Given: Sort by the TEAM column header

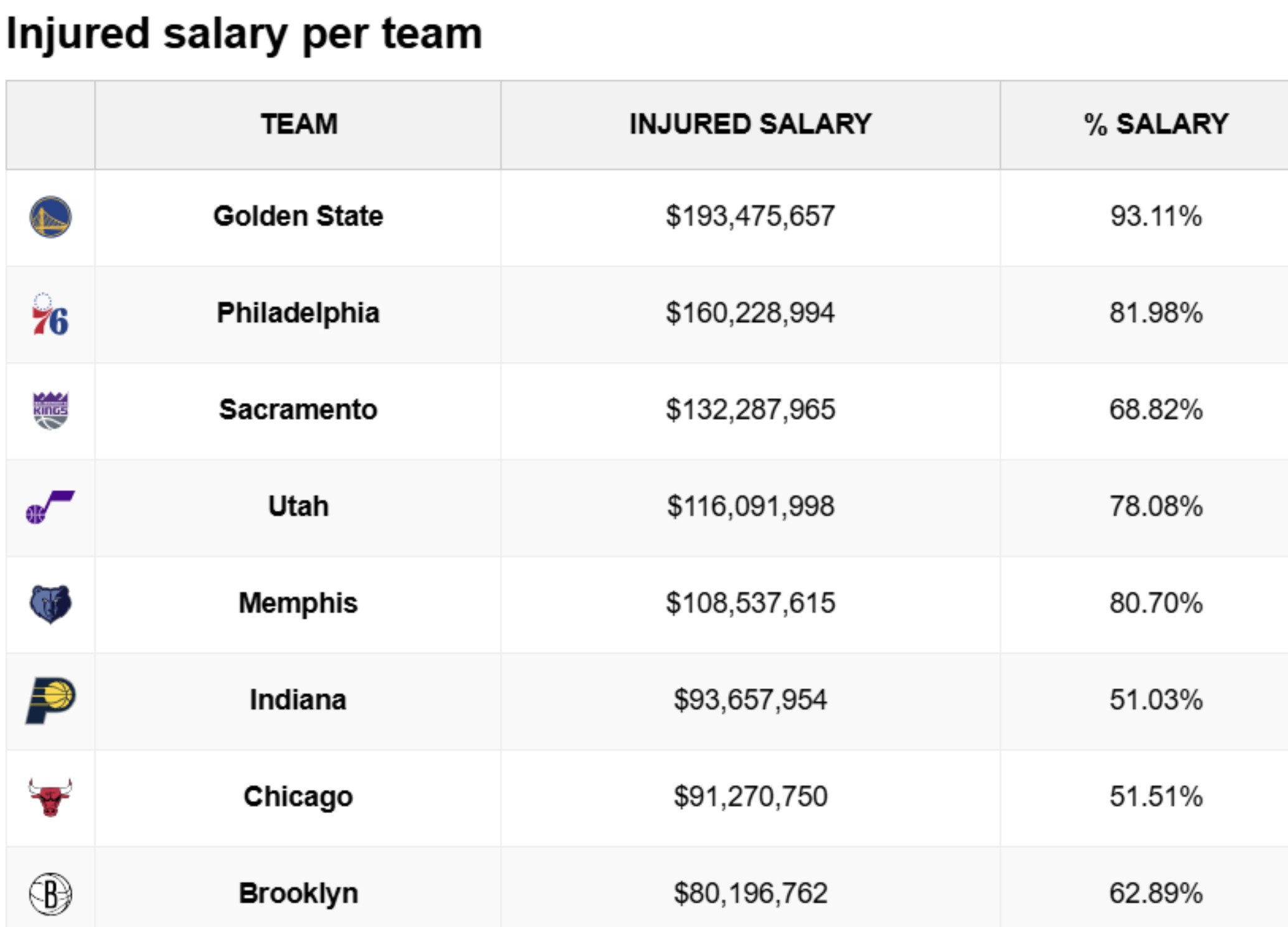Looking at the screenshot, I should pyautogui.click(x=299, y=124).
